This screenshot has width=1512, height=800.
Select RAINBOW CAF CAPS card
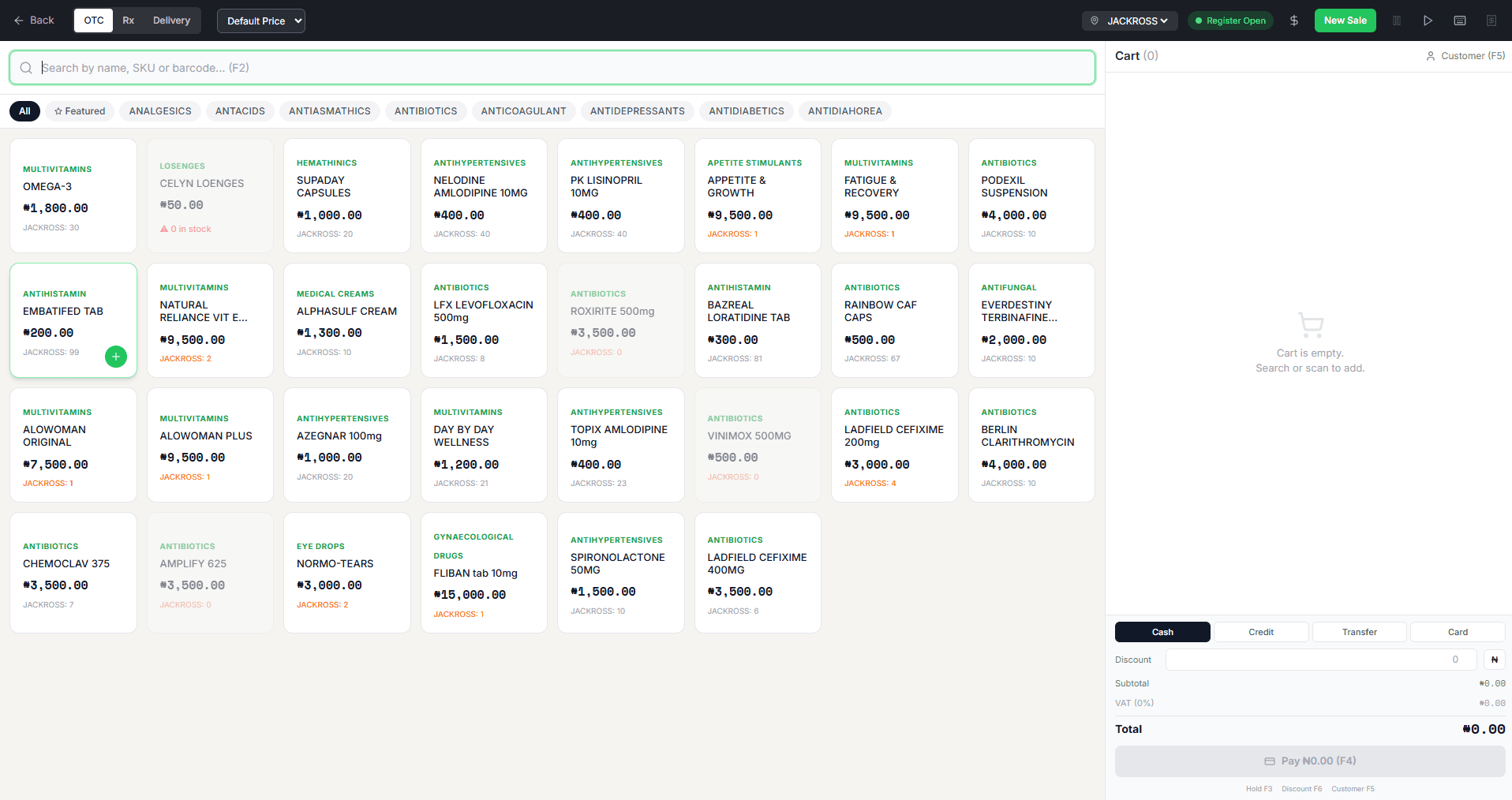[x=895, y=320]
